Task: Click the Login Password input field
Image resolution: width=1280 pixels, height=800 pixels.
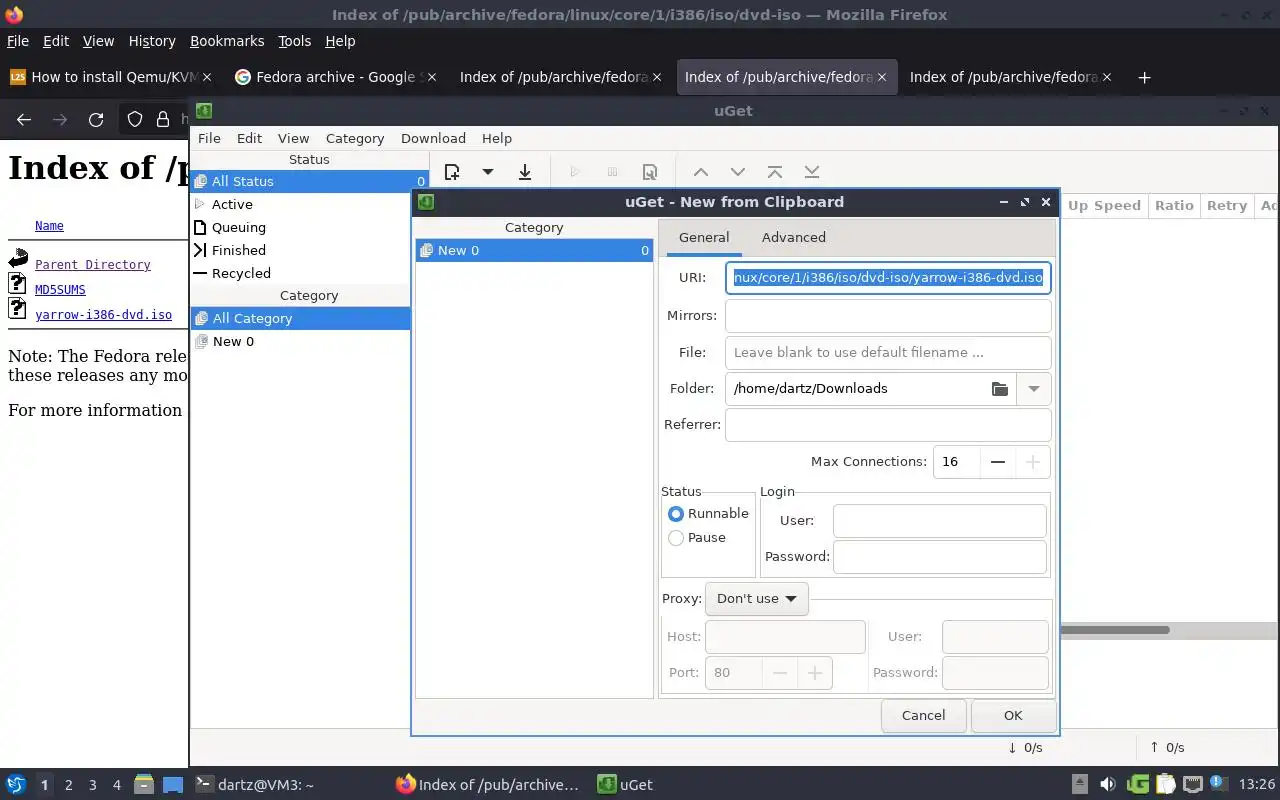Action: tap(940, 557)
